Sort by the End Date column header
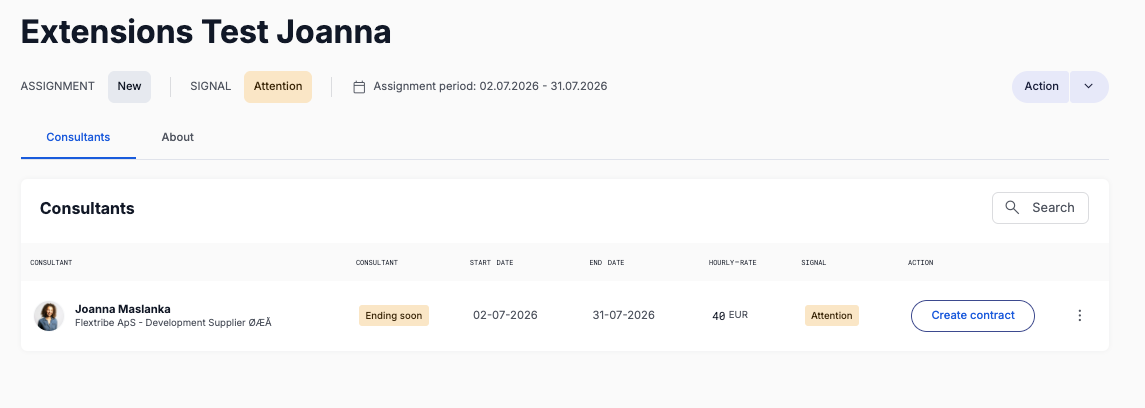The width and height of the screenshot is (1145, 408). coord(607,263)
